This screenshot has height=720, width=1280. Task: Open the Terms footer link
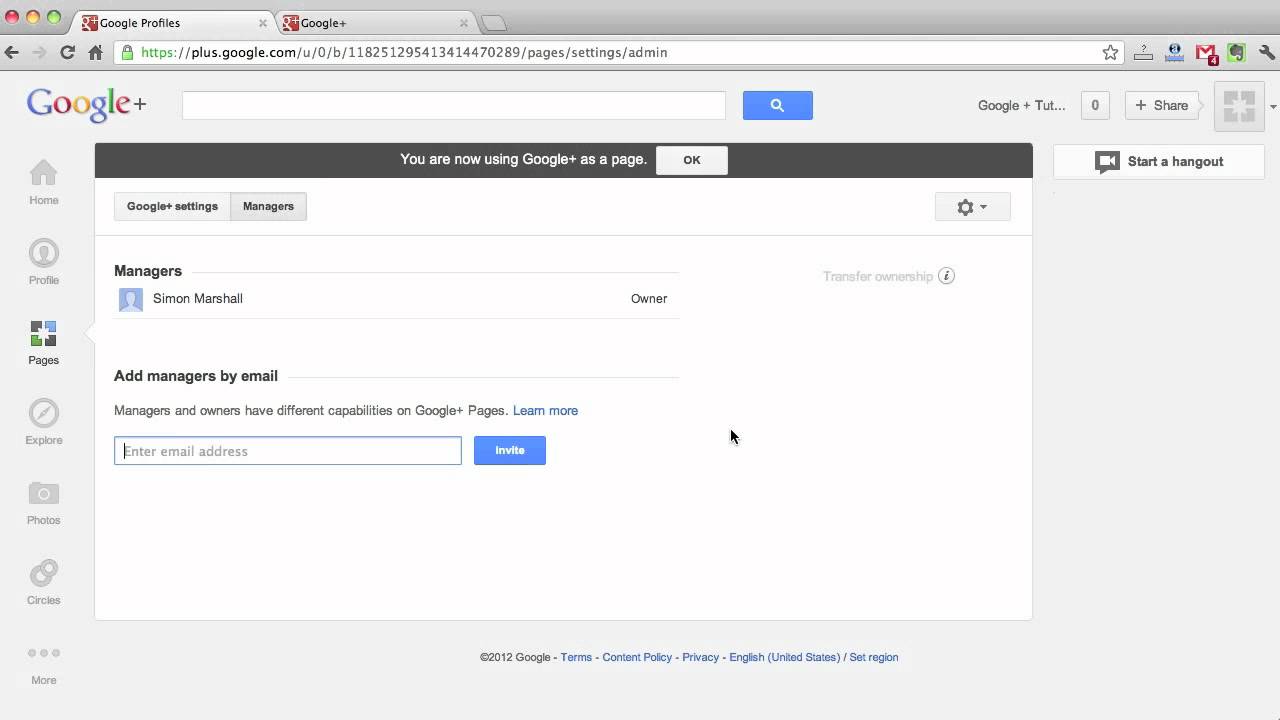click(x=576, y=657)
